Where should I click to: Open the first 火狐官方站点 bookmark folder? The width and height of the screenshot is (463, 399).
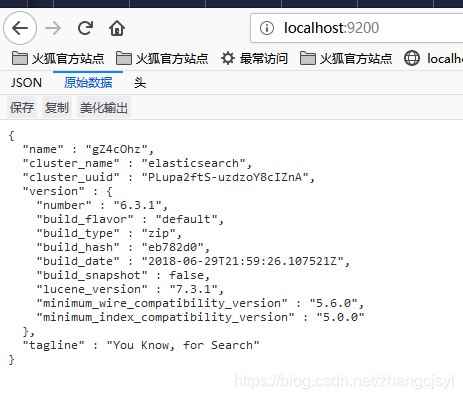click(58, 59)
